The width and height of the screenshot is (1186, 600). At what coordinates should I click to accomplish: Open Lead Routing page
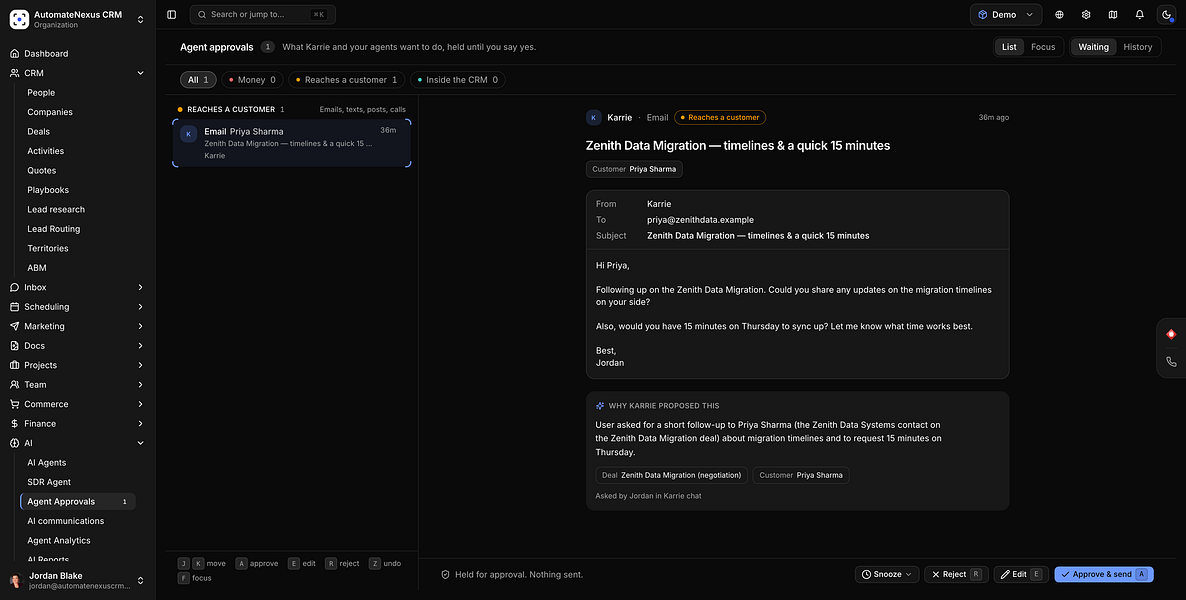[x=54, y=229]
